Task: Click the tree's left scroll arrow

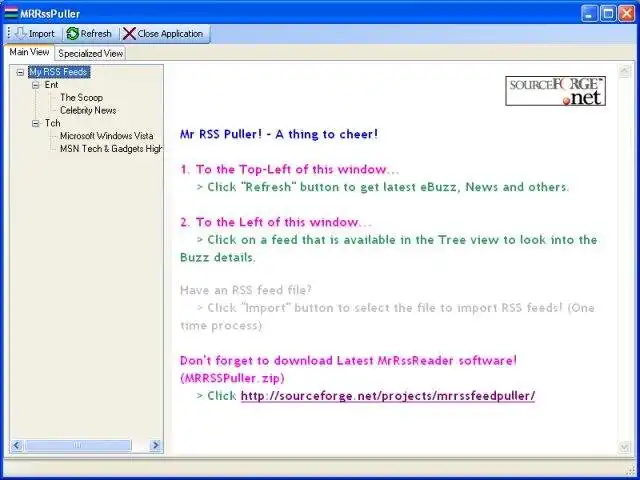Action: 16,445
